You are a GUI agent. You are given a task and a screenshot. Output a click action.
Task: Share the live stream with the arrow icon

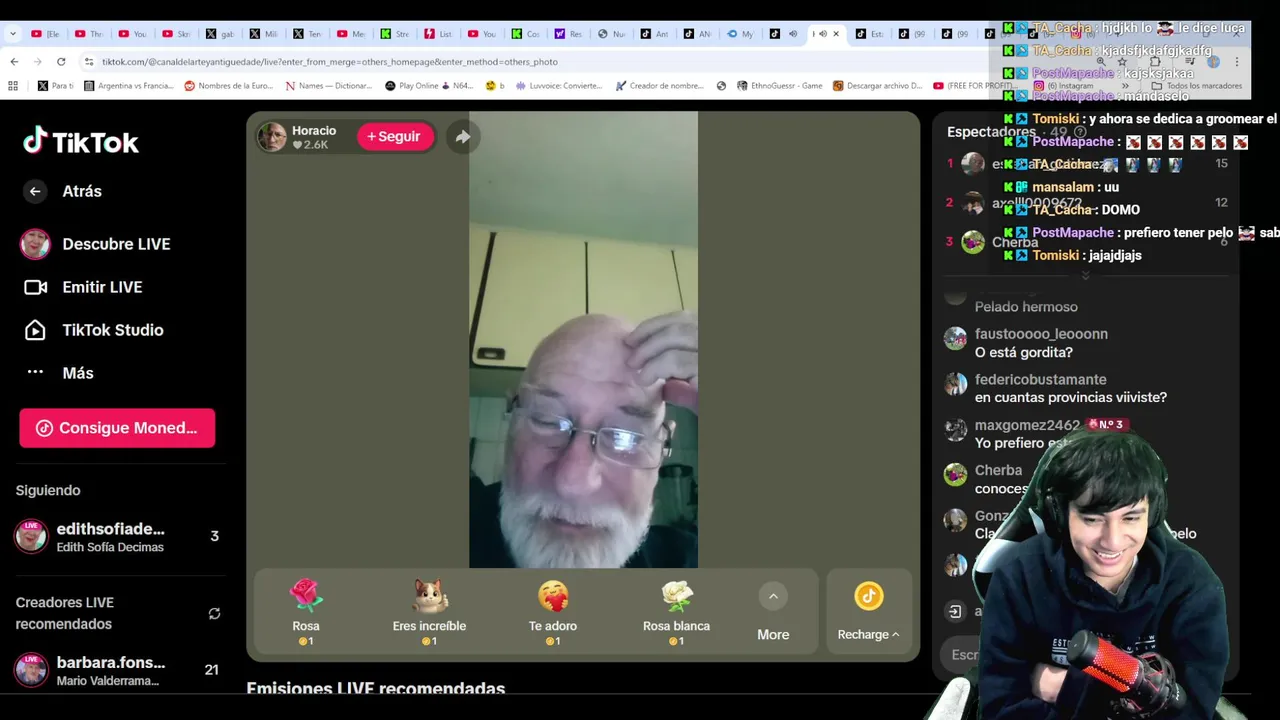click(x=462, y=137)
